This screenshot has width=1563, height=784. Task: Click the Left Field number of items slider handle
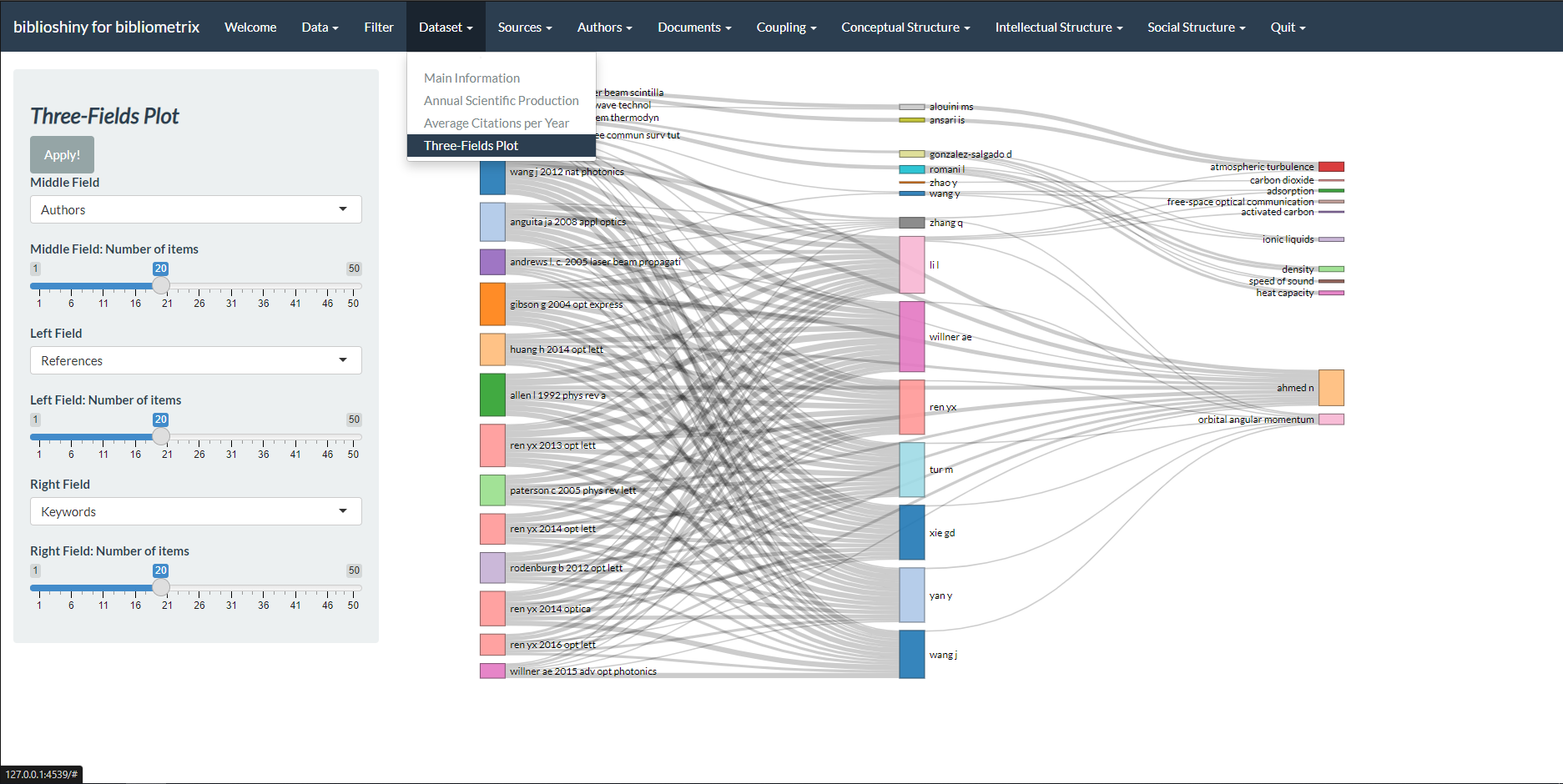coord(161,436)
